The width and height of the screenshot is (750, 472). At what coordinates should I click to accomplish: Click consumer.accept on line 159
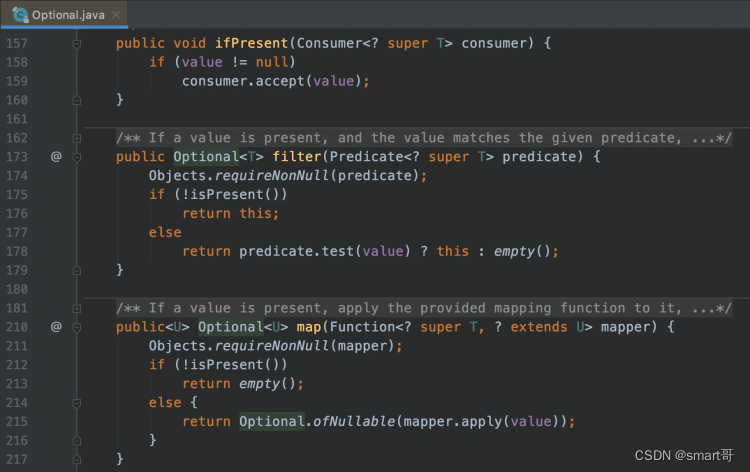click(x=243, y=81)
